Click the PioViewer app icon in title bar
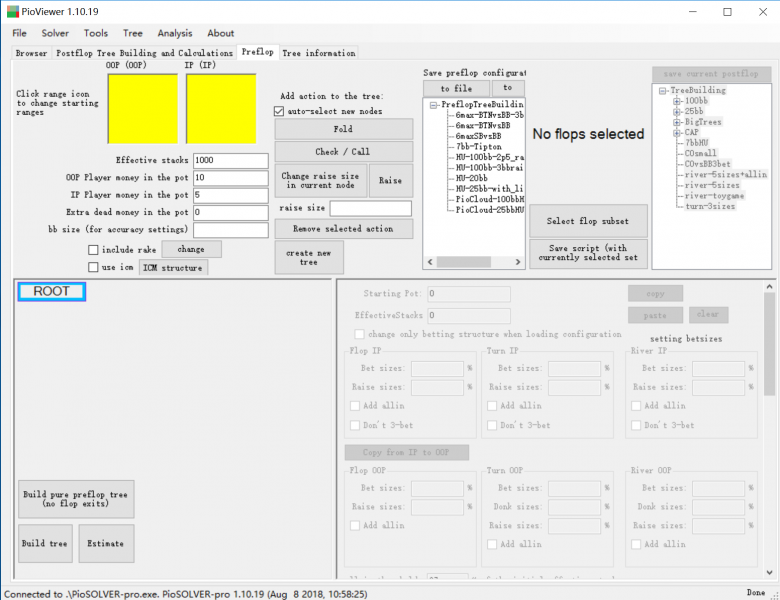 [13, 12]
